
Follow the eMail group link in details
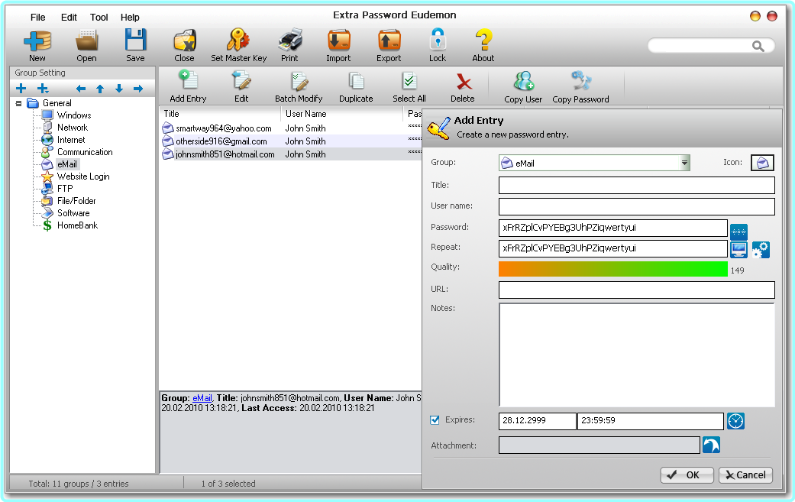[x=202, y=398]
